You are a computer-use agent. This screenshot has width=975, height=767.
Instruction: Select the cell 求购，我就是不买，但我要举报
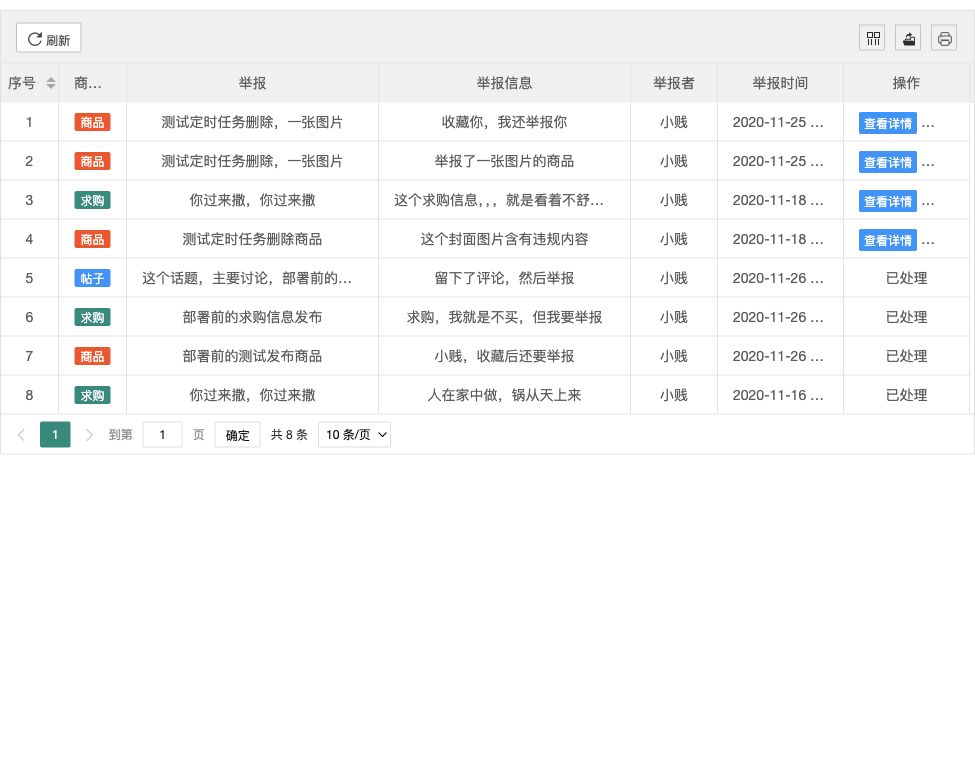pyautogui.click(x=504, y=317)
